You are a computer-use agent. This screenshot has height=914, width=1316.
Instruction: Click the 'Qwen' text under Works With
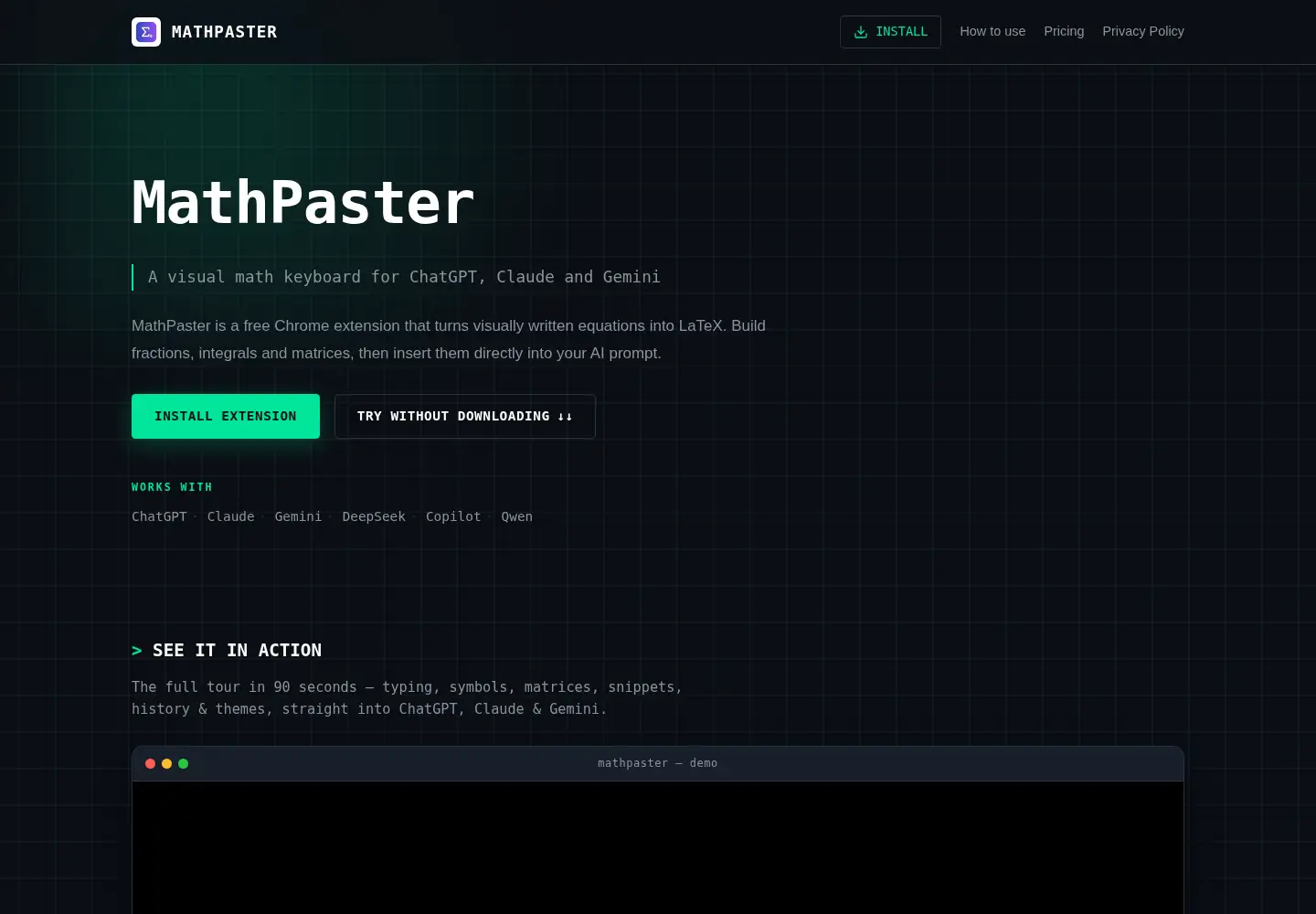(517, 516)
